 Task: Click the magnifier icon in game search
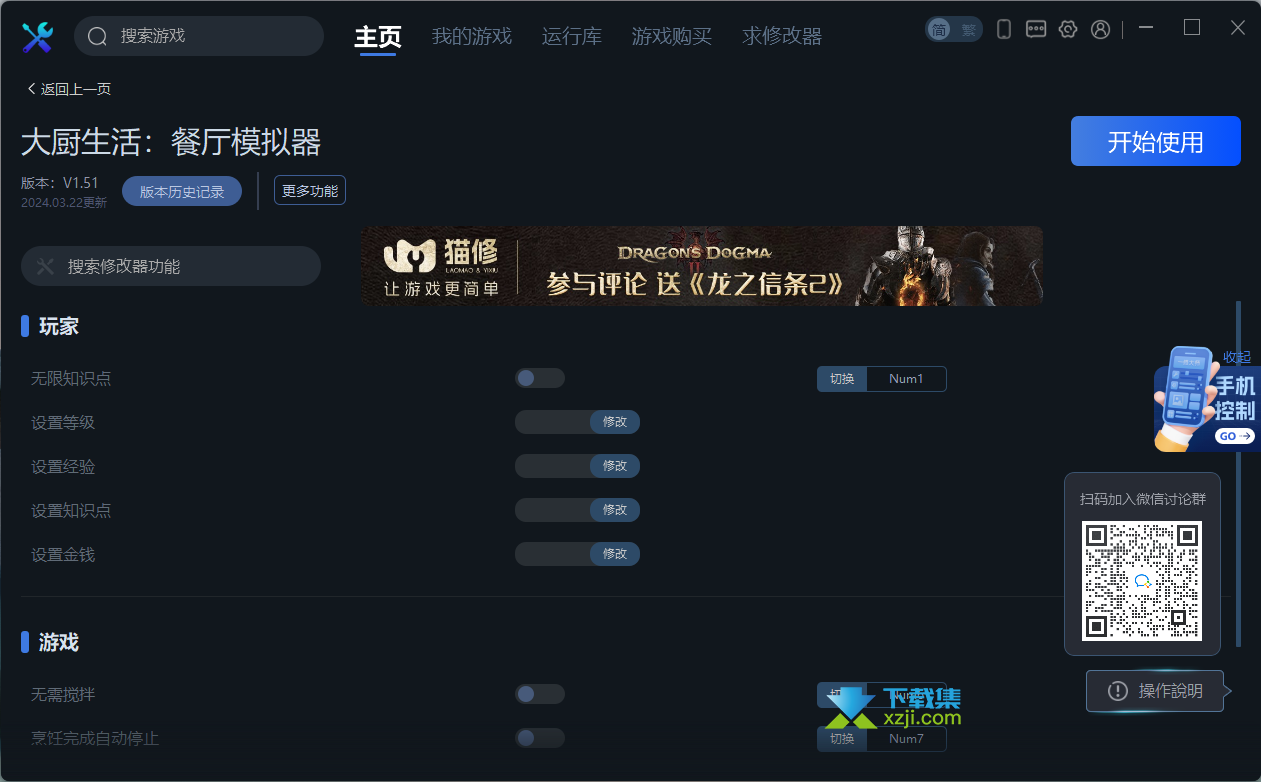(97, 37)
